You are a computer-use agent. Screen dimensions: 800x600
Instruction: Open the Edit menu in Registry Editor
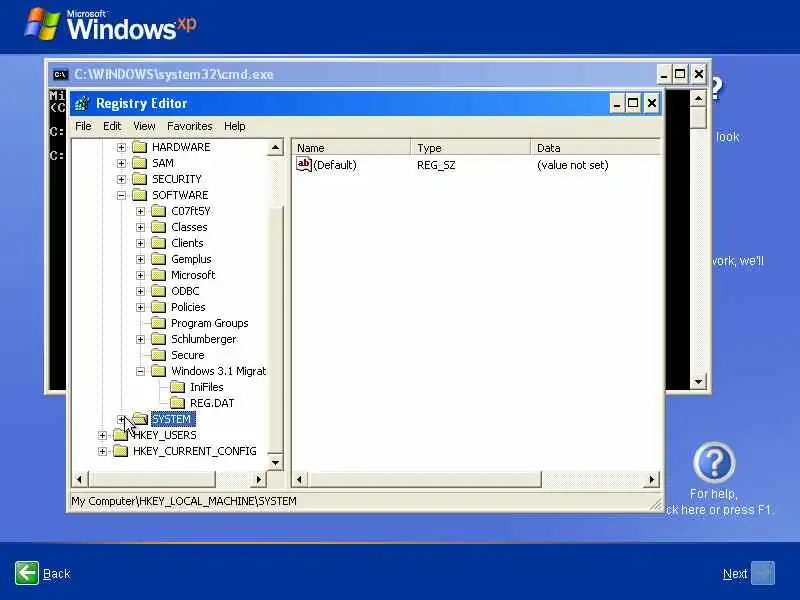pyautogui.click(x=112, y=126)
